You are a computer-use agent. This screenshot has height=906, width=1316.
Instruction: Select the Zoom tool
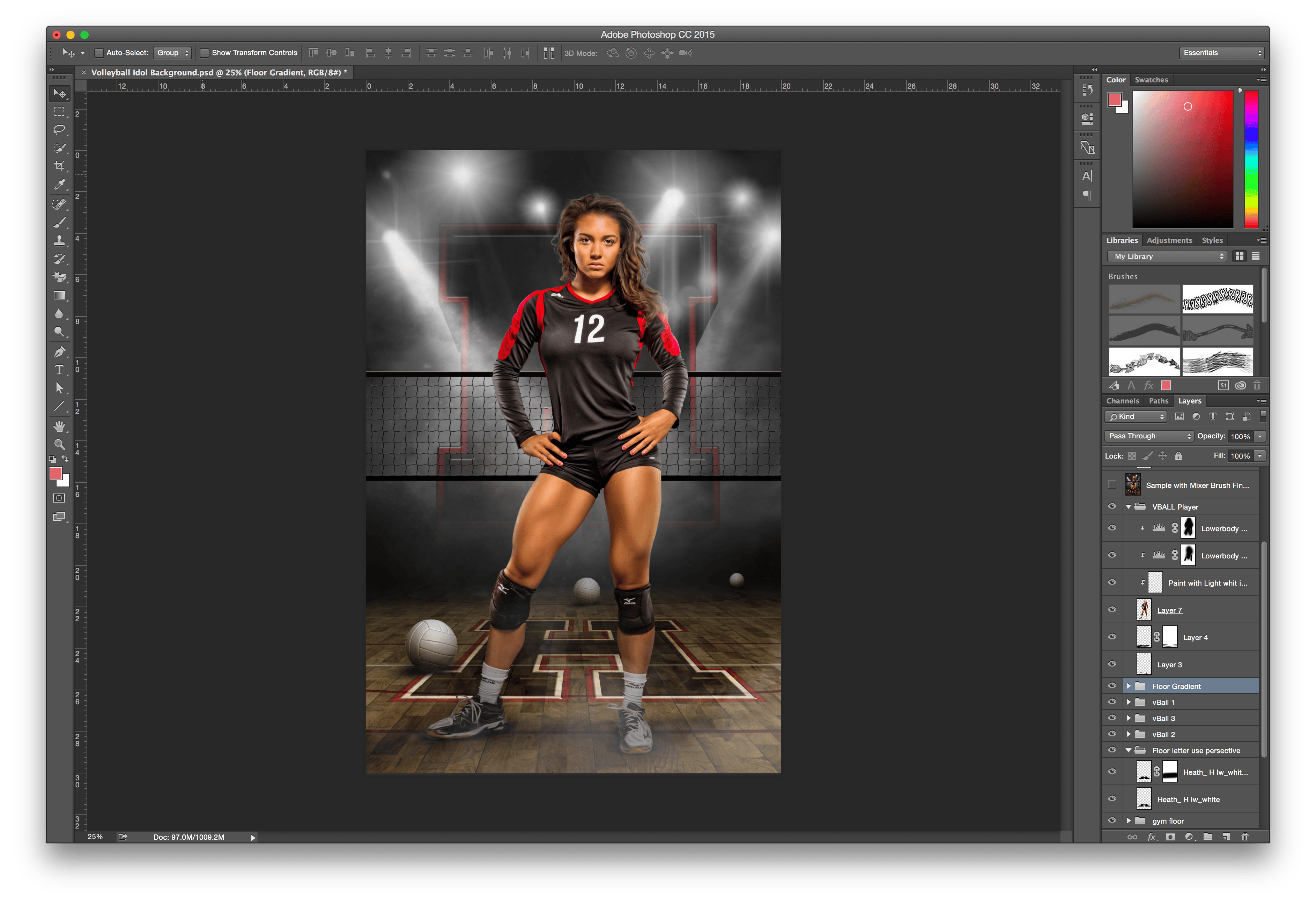(59, 445)
